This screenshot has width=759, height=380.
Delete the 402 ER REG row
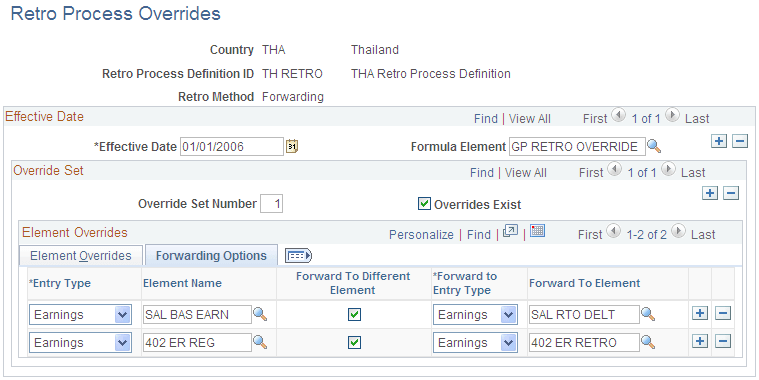tap(723, 341)
